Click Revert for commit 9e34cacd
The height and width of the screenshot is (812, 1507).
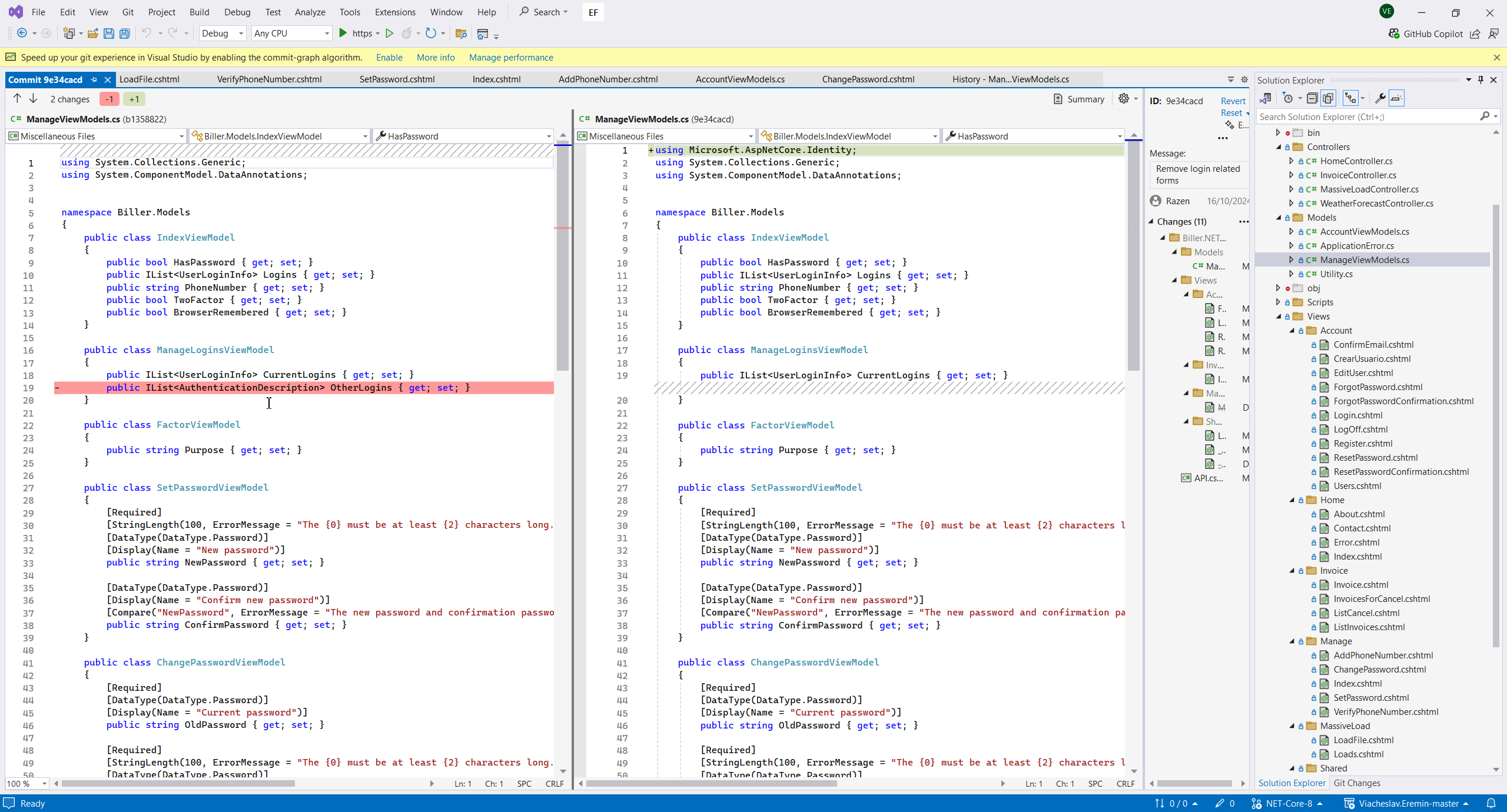[1233, 101]
